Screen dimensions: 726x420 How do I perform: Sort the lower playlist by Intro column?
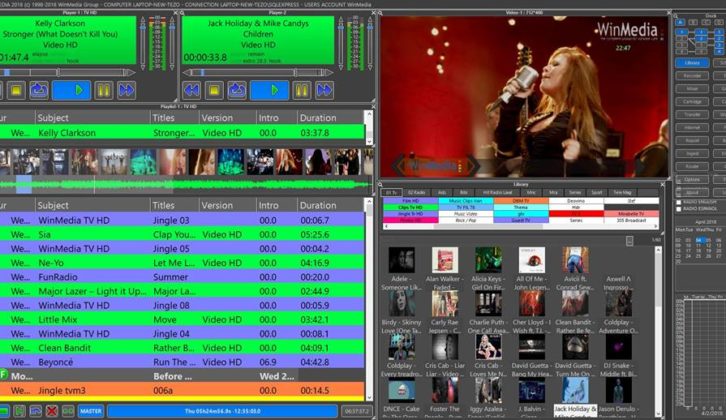pos(276,205)
